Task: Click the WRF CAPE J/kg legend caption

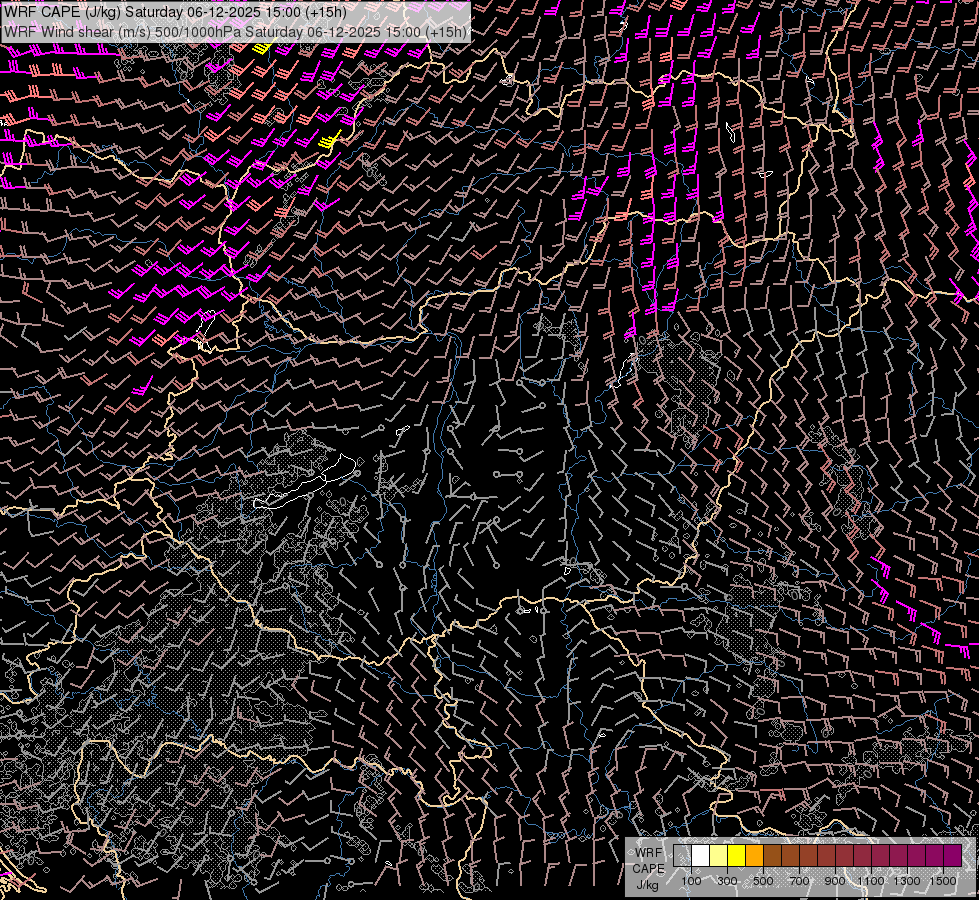Action: coord(648,869)
